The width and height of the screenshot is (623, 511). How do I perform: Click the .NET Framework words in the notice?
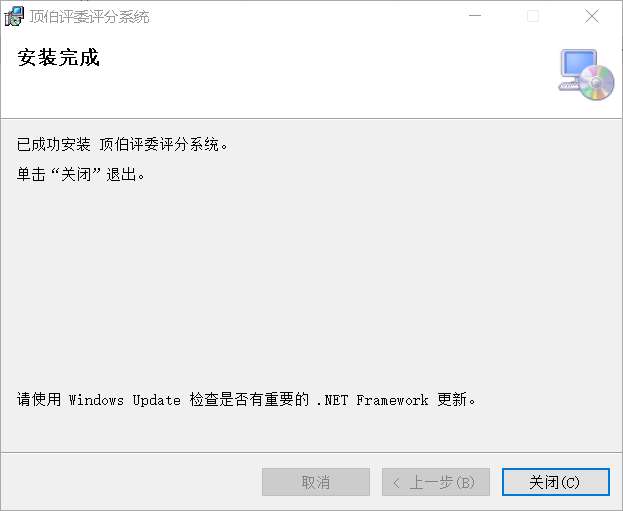pyautogui.click(x=372, y=400)
